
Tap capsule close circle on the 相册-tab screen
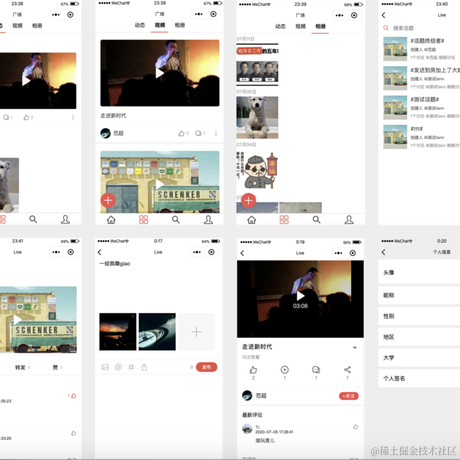click(x=354, y=15)
